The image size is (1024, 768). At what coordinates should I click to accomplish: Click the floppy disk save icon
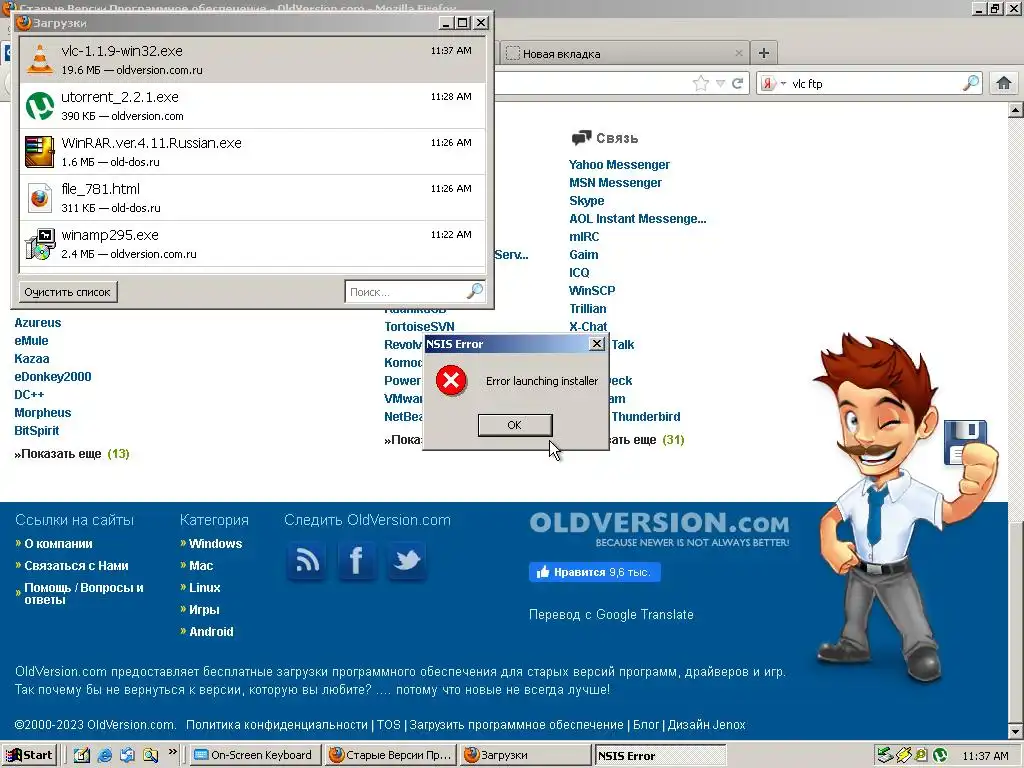(x=965, y=443)
